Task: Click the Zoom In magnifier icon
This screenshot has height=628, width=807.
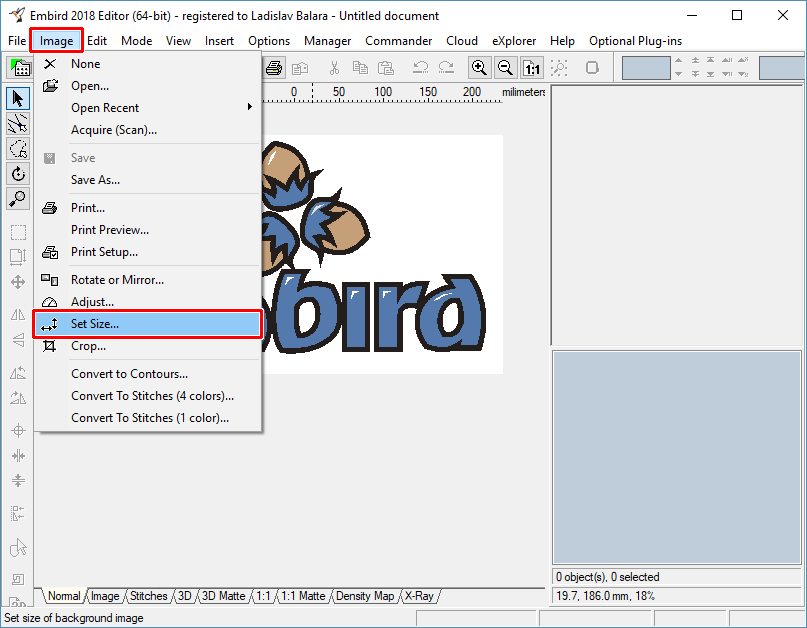Action: point(479,68)
